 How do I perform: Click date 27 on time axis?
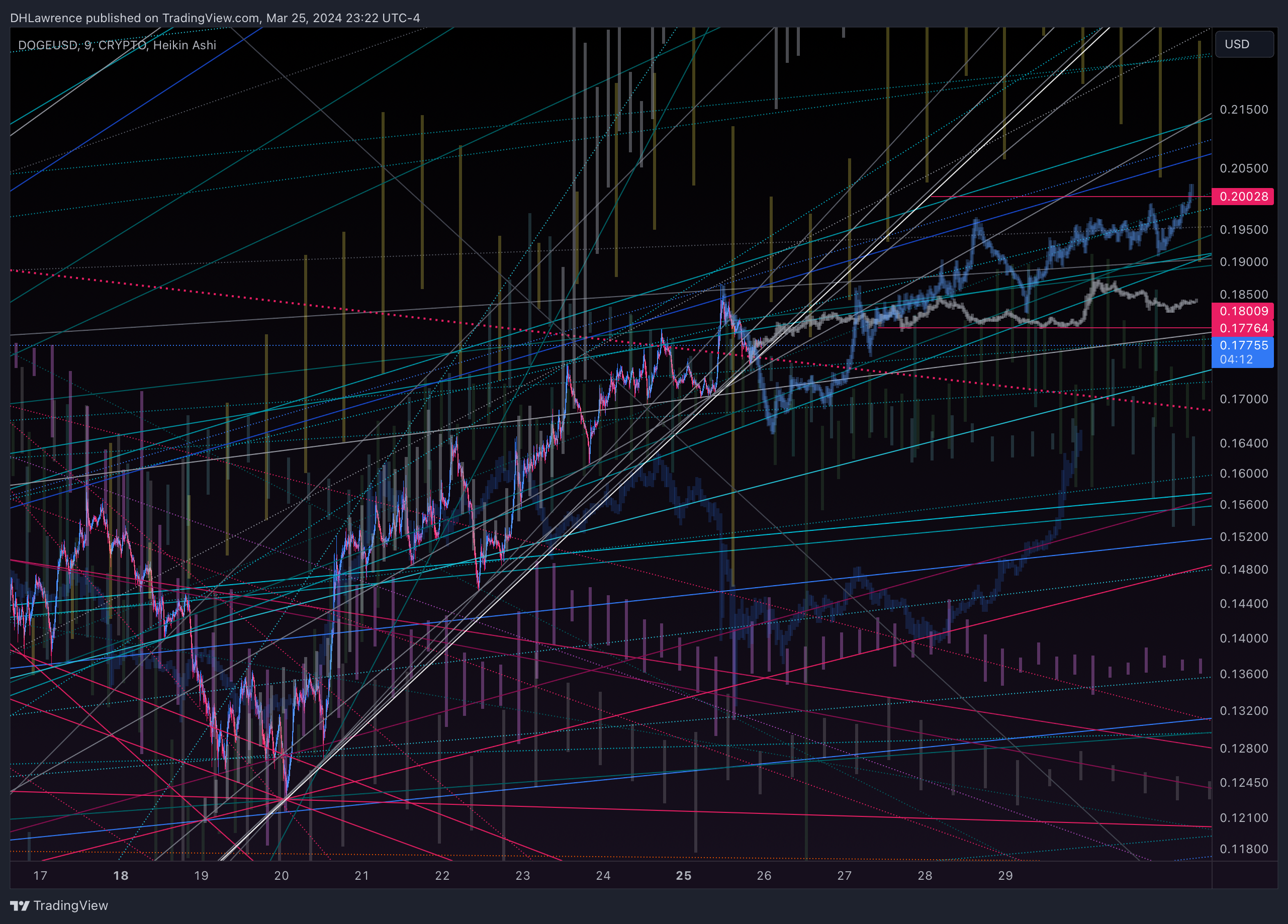(845, 875)
